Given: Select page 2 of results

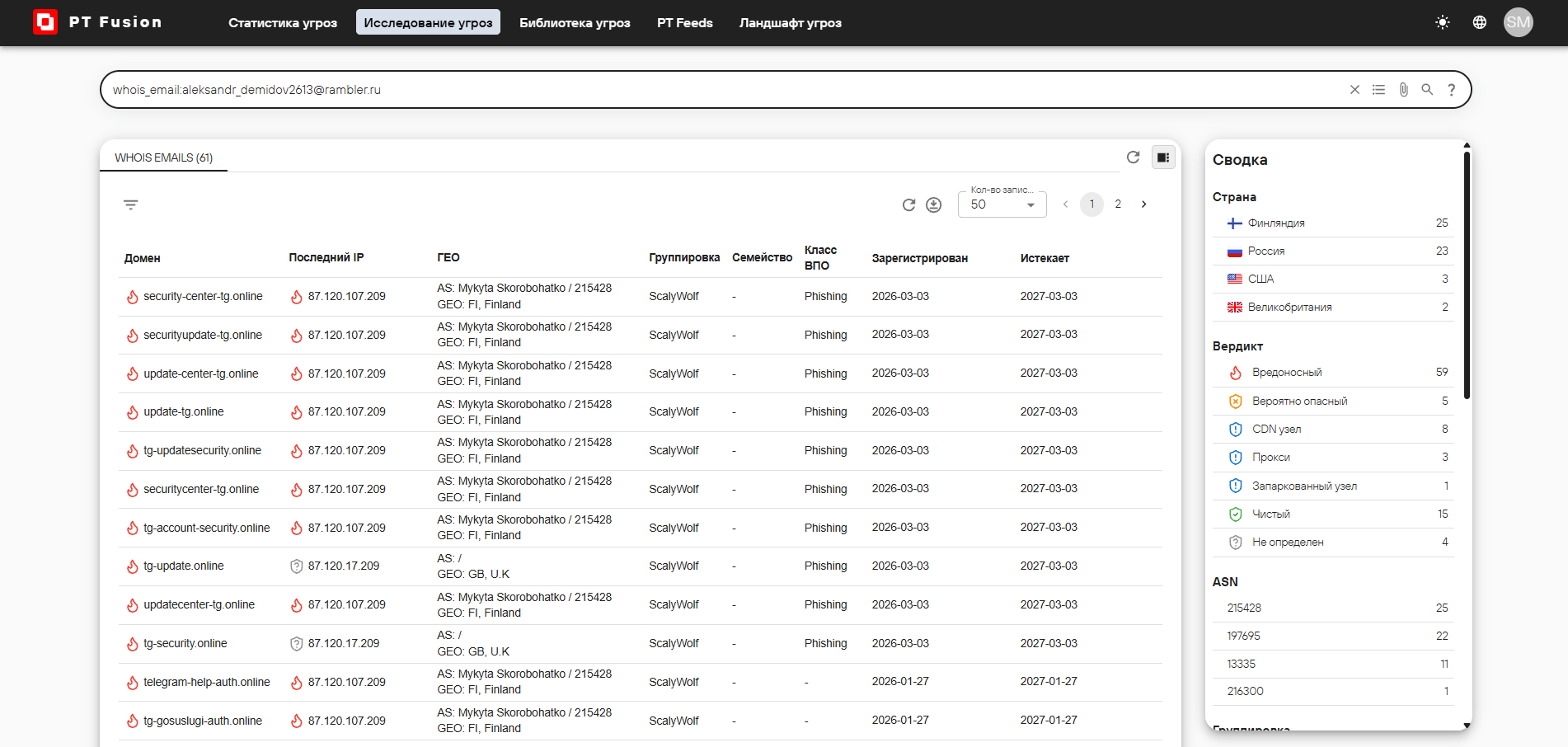Looking at the screenshot, I should click(x=1118, y=204).
